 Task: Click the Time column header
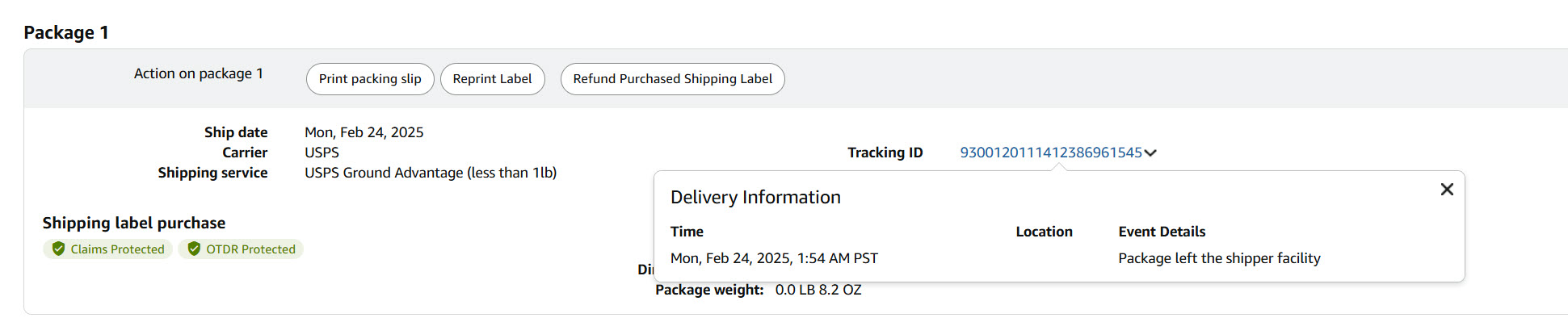(x=687, y=232)
